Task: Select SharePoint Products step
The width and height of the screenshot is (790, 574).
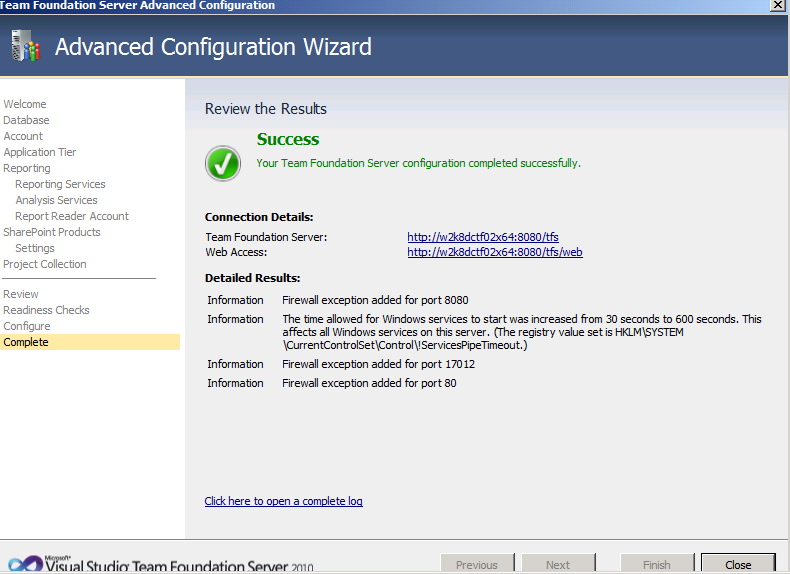Action: point(52,232)
